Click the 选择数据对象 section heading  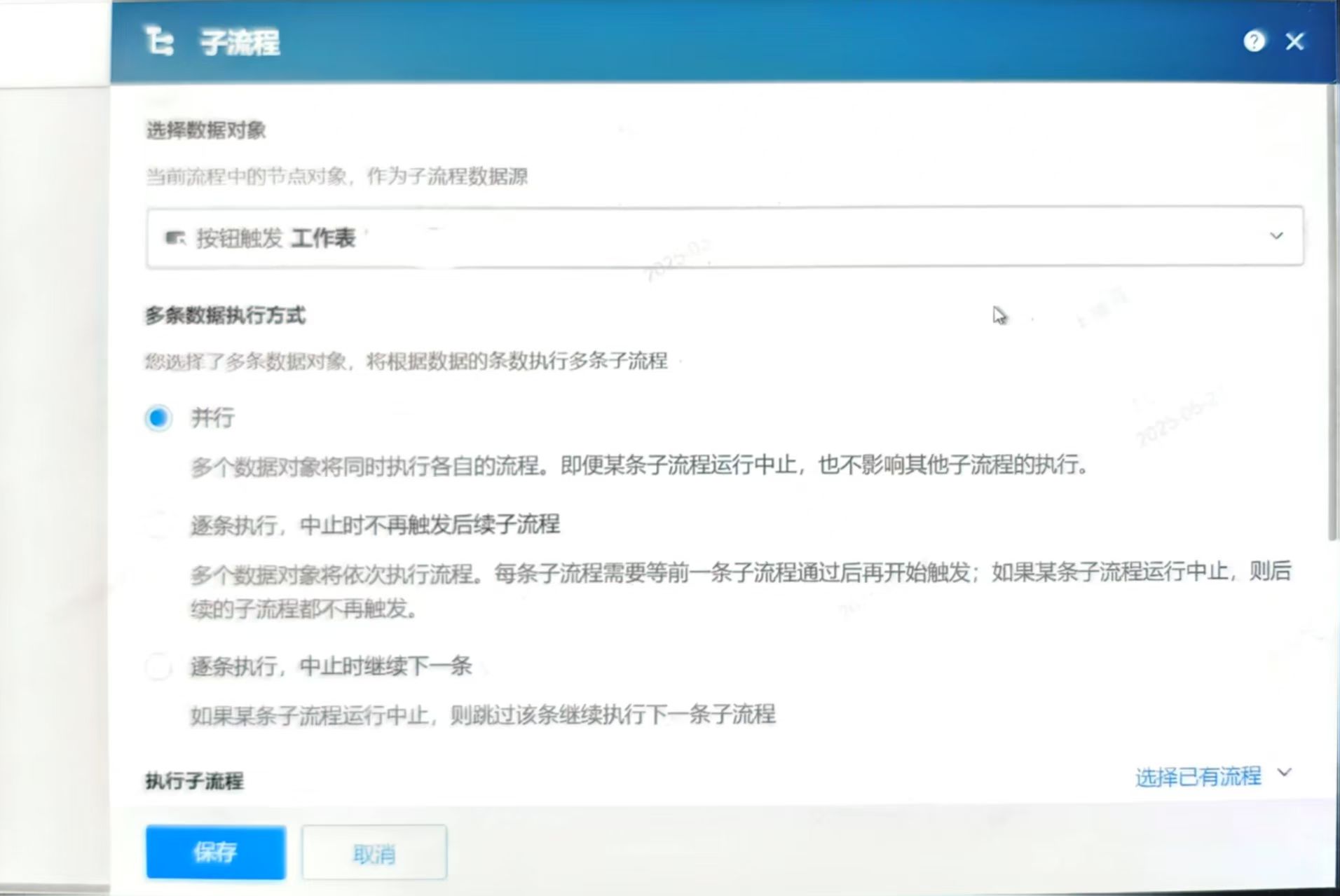pyautogui.click(x=206, y=130)
